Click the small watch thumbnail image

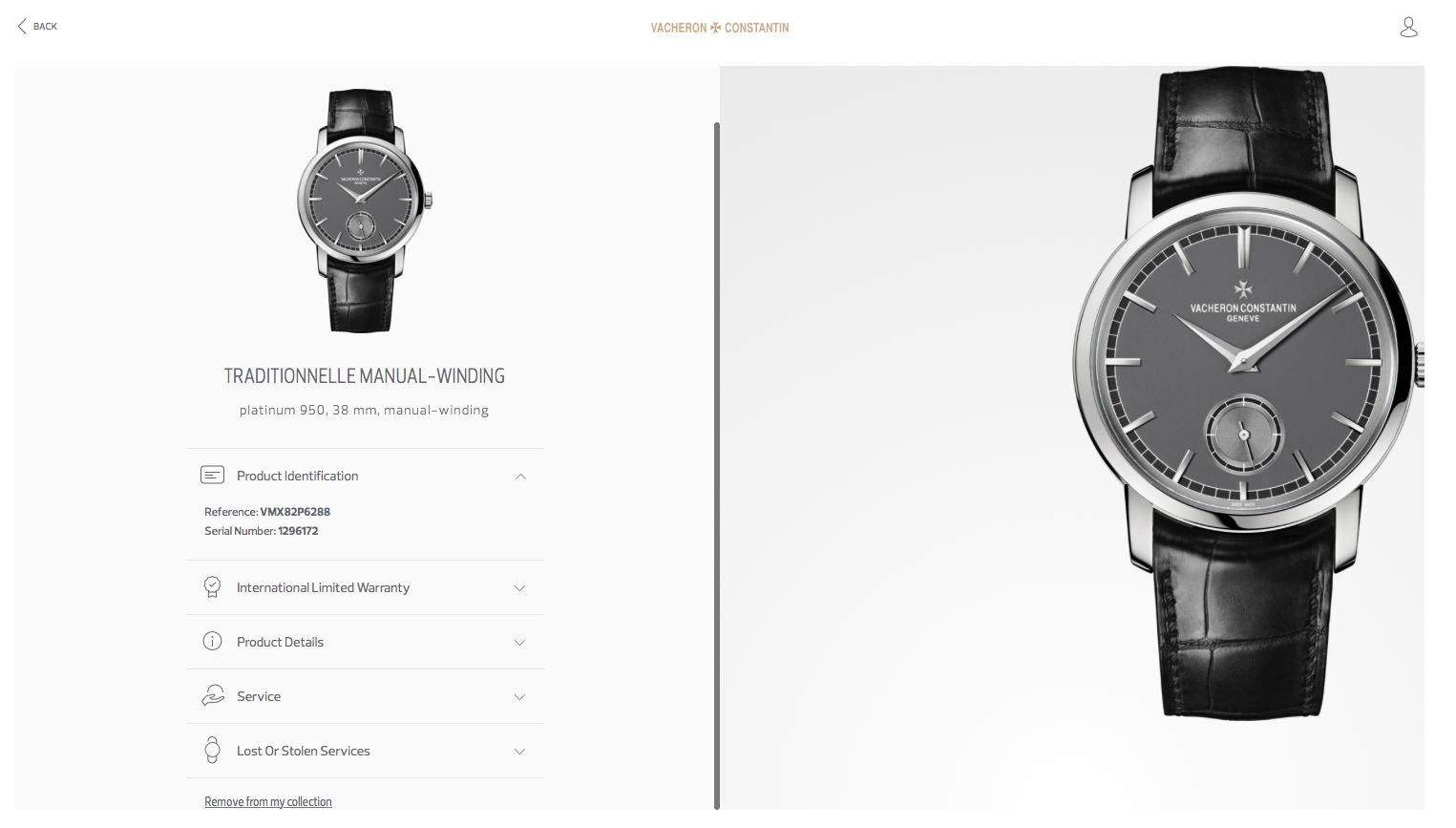click(x=364, y=210)
